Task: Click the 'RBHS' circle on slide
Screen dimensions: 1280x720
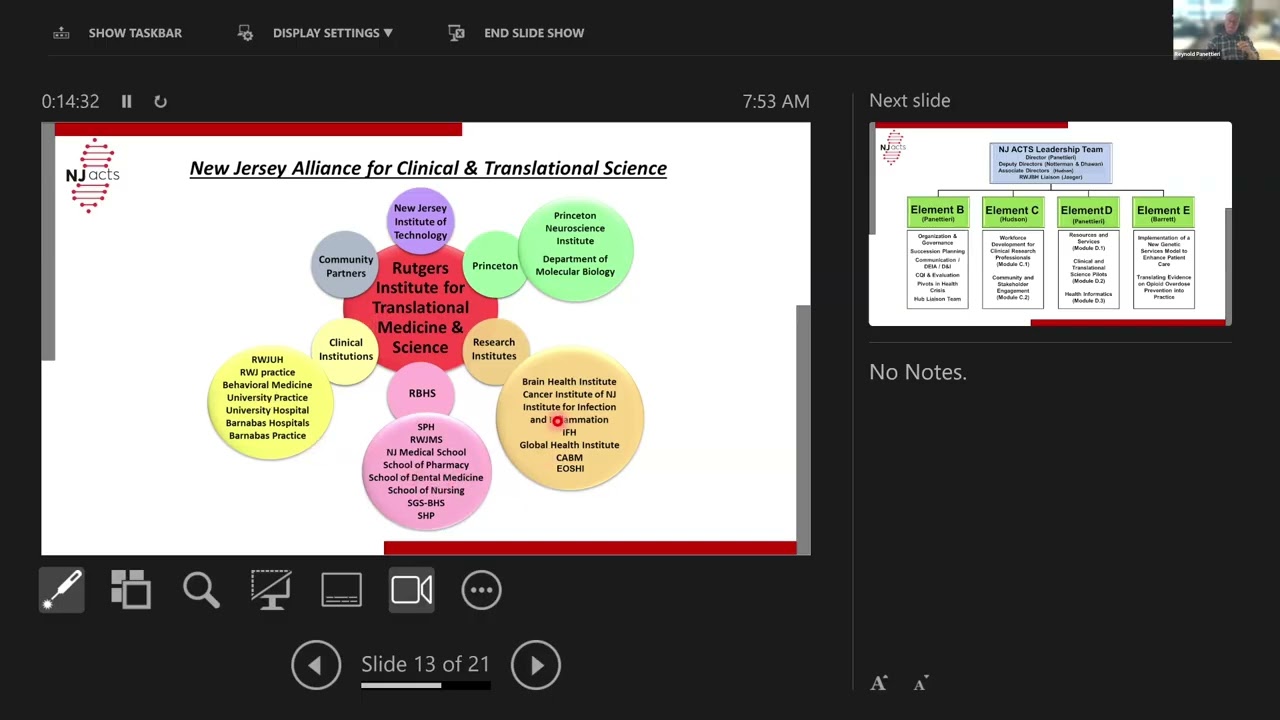Action: [x=422, y=393]
